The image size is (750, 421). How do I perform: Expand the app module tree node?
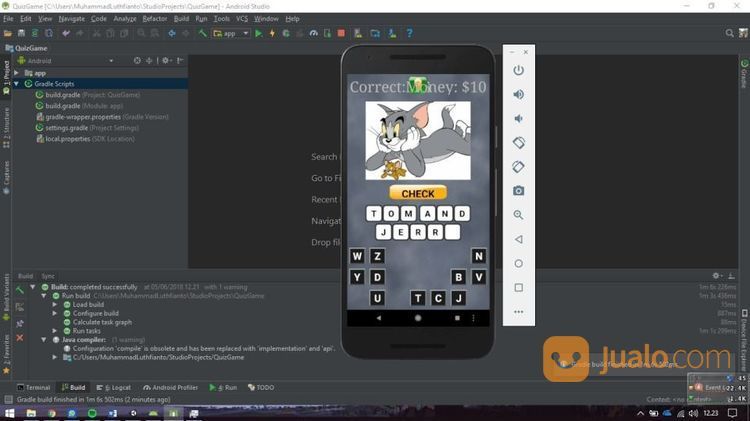(x=17, y=73)
